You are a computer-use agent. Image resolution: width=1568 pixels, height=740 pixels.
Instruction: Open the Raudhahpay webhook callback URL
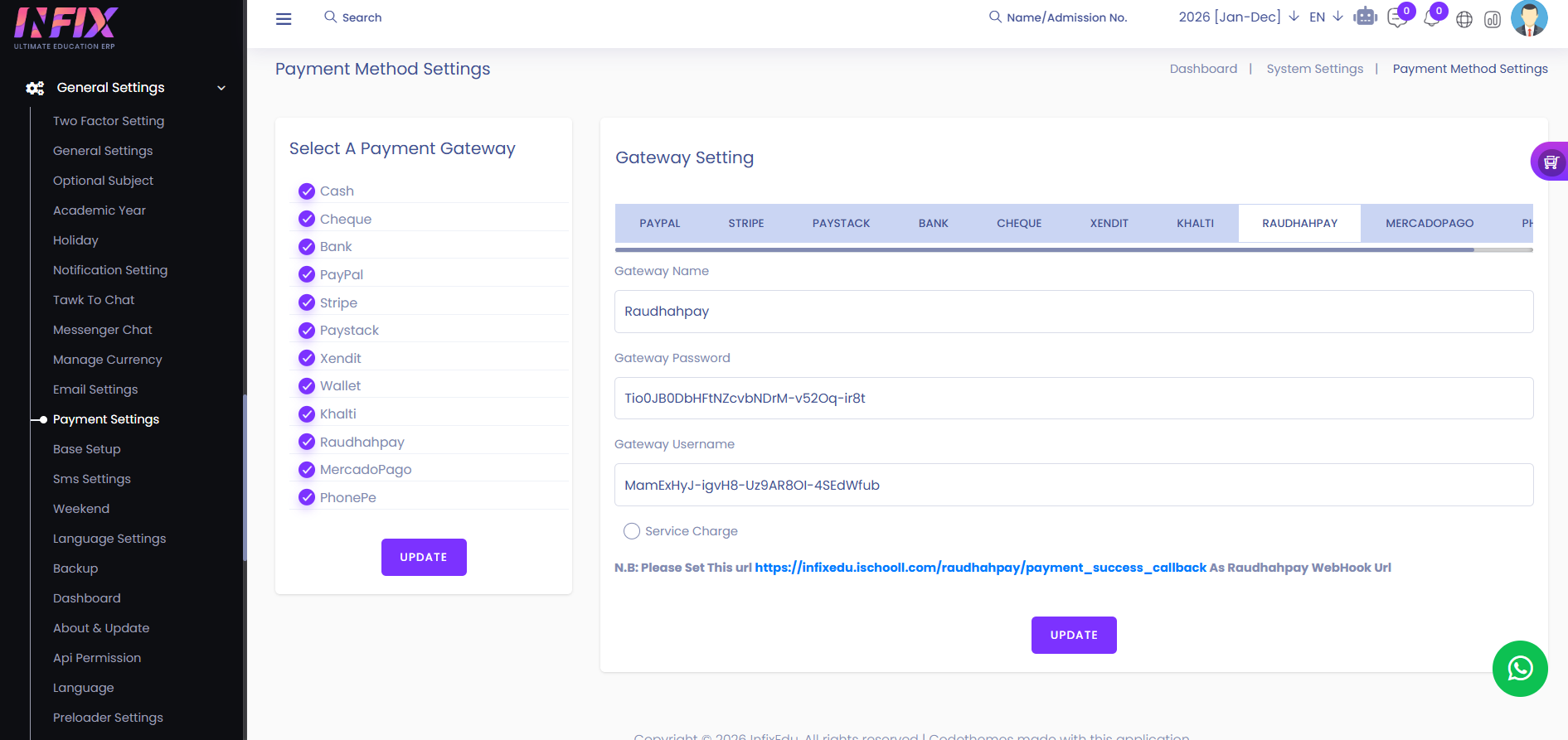pos(981,568)
